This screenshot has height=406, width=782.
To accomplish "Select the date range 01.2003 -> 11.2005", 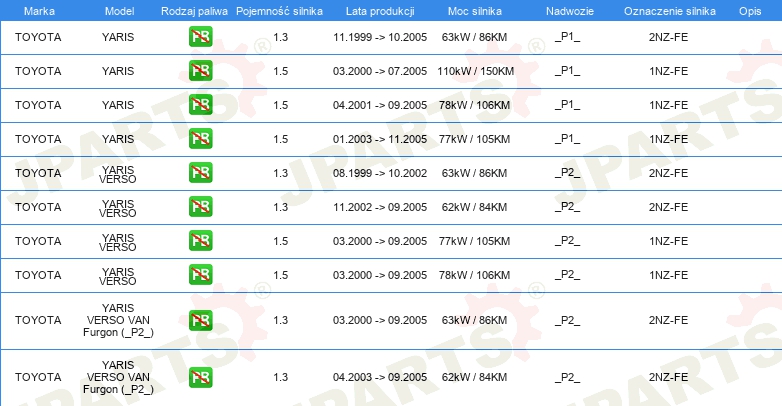I will tap(380, 139).
